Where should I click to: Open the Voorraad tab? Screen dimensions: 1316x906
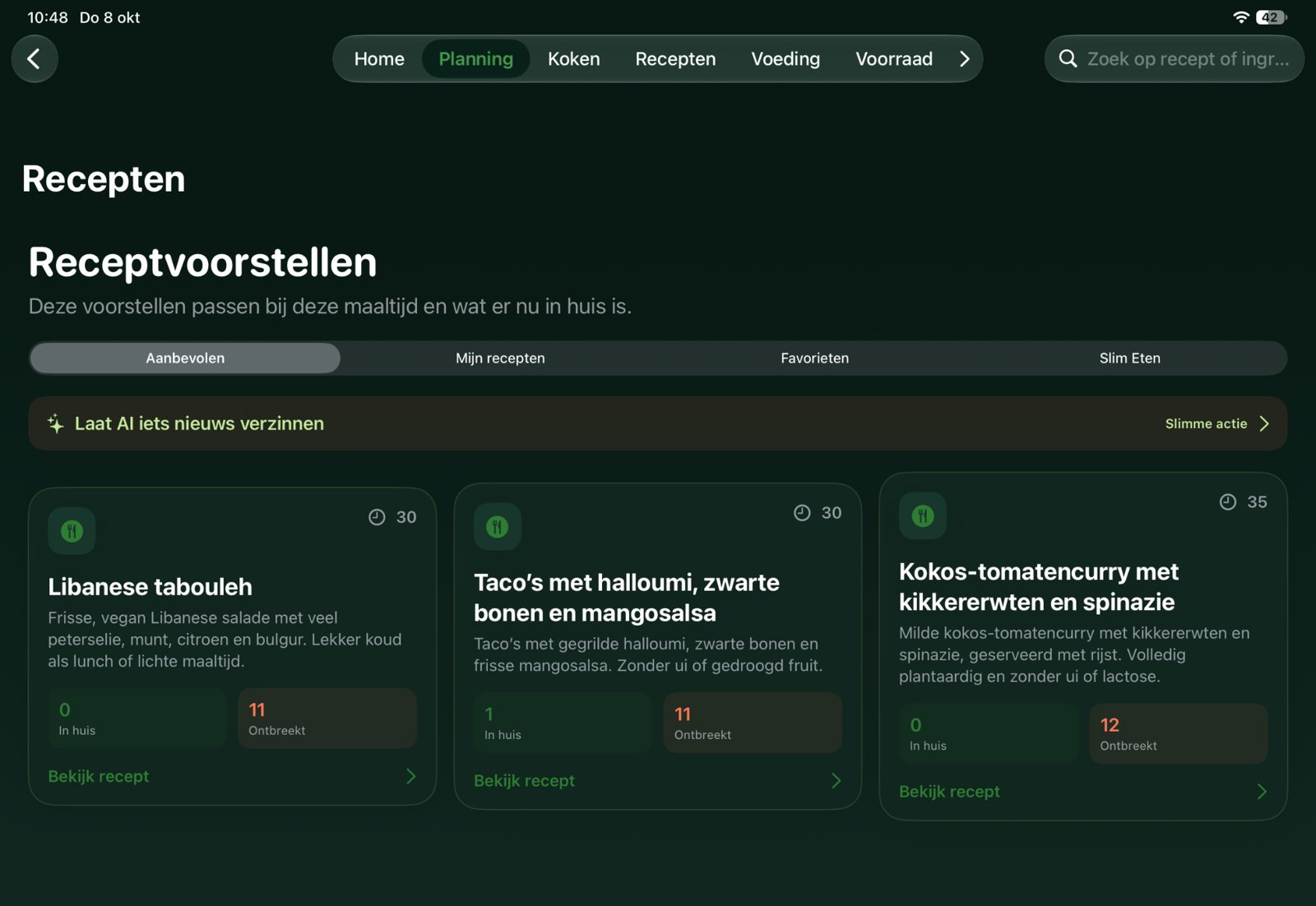coord(894,59)
